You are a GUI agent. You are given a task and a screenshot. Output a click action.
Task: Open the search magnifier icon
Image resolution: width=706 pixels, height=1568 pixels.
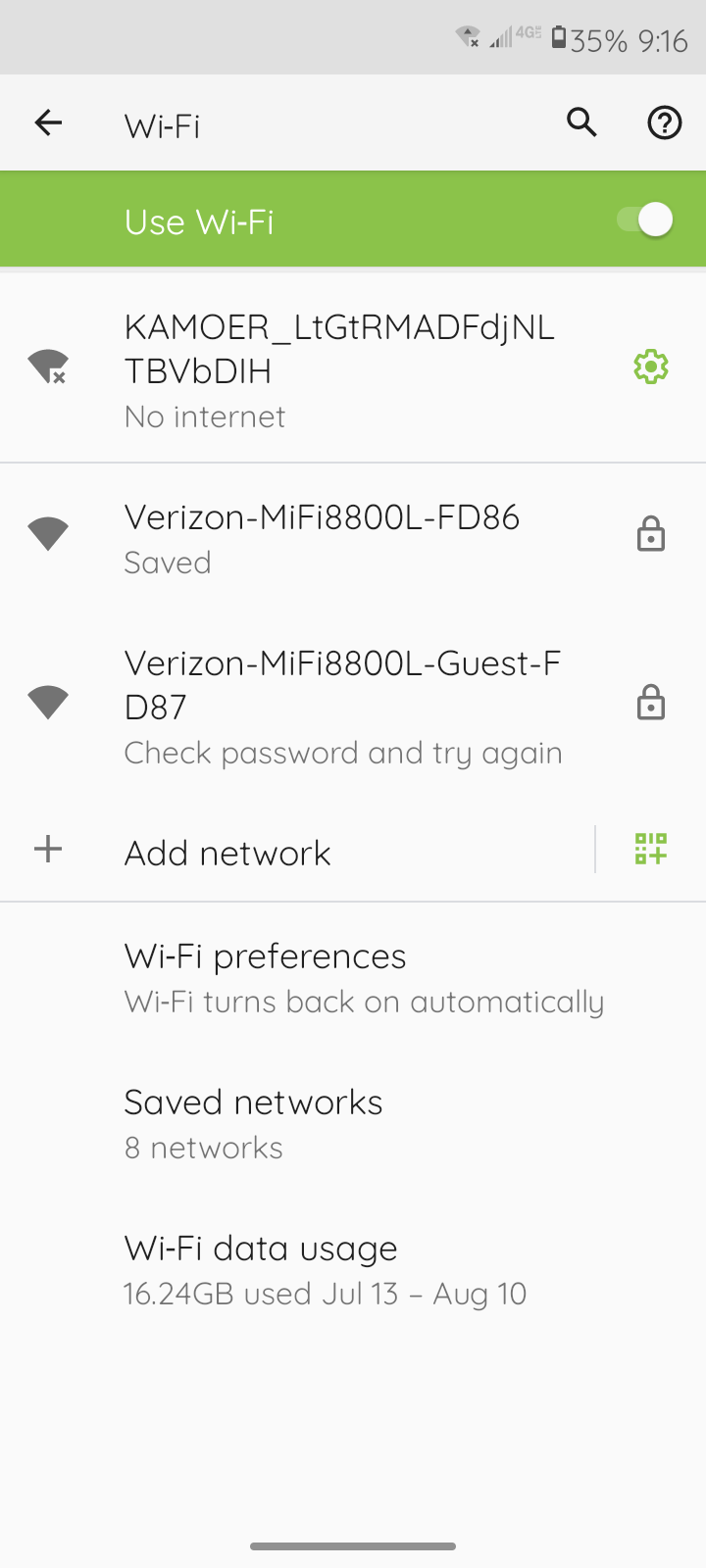pyautogui.click(x=581, y=122)
